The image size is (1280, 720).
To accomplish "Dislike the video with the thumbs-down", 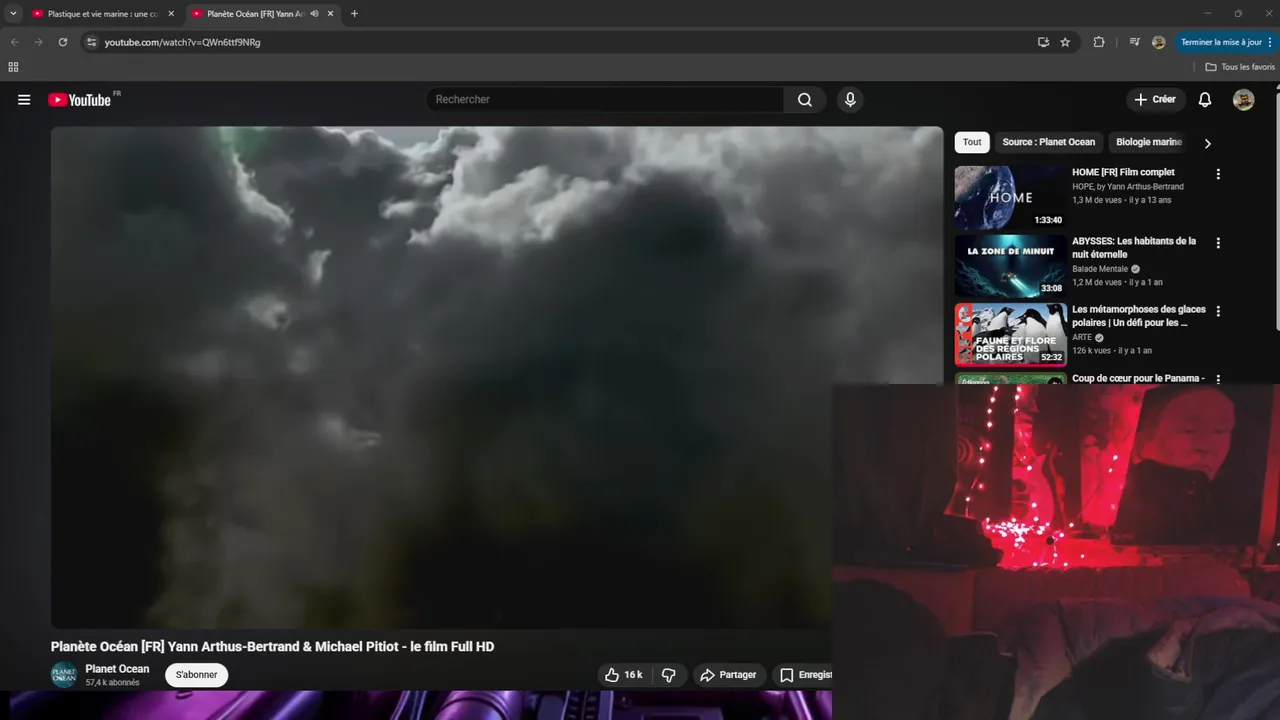I will point(669,675).
